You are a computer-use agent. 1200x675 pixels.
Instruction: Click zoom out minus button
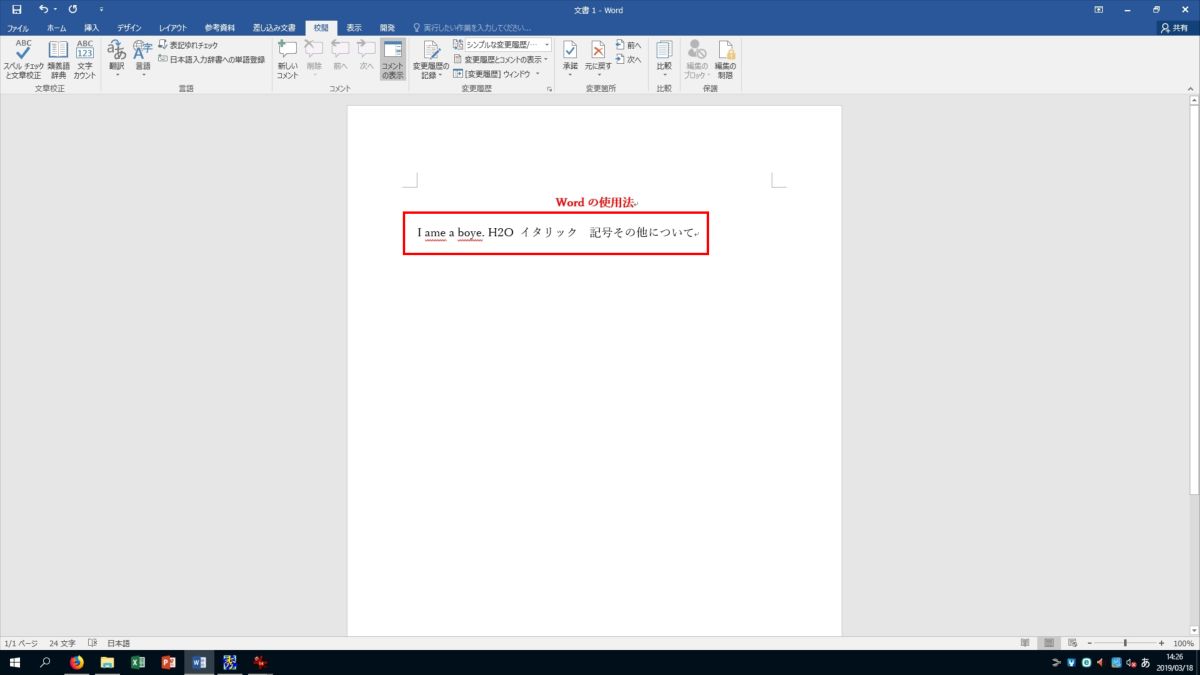click(x=1088, y=643)
